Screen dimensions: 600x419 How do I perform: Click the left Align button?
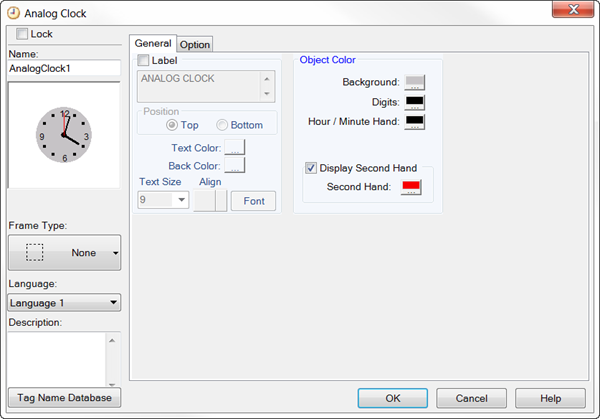204,200
